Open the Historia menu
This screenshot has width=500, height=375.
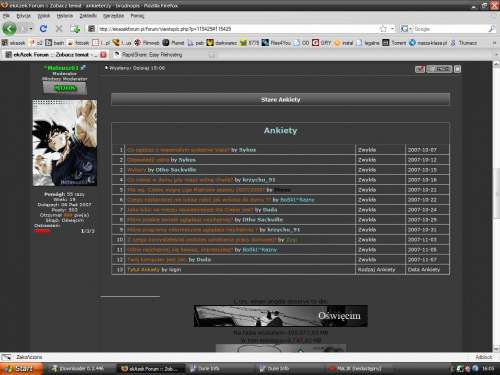click(x=65, y=16)
